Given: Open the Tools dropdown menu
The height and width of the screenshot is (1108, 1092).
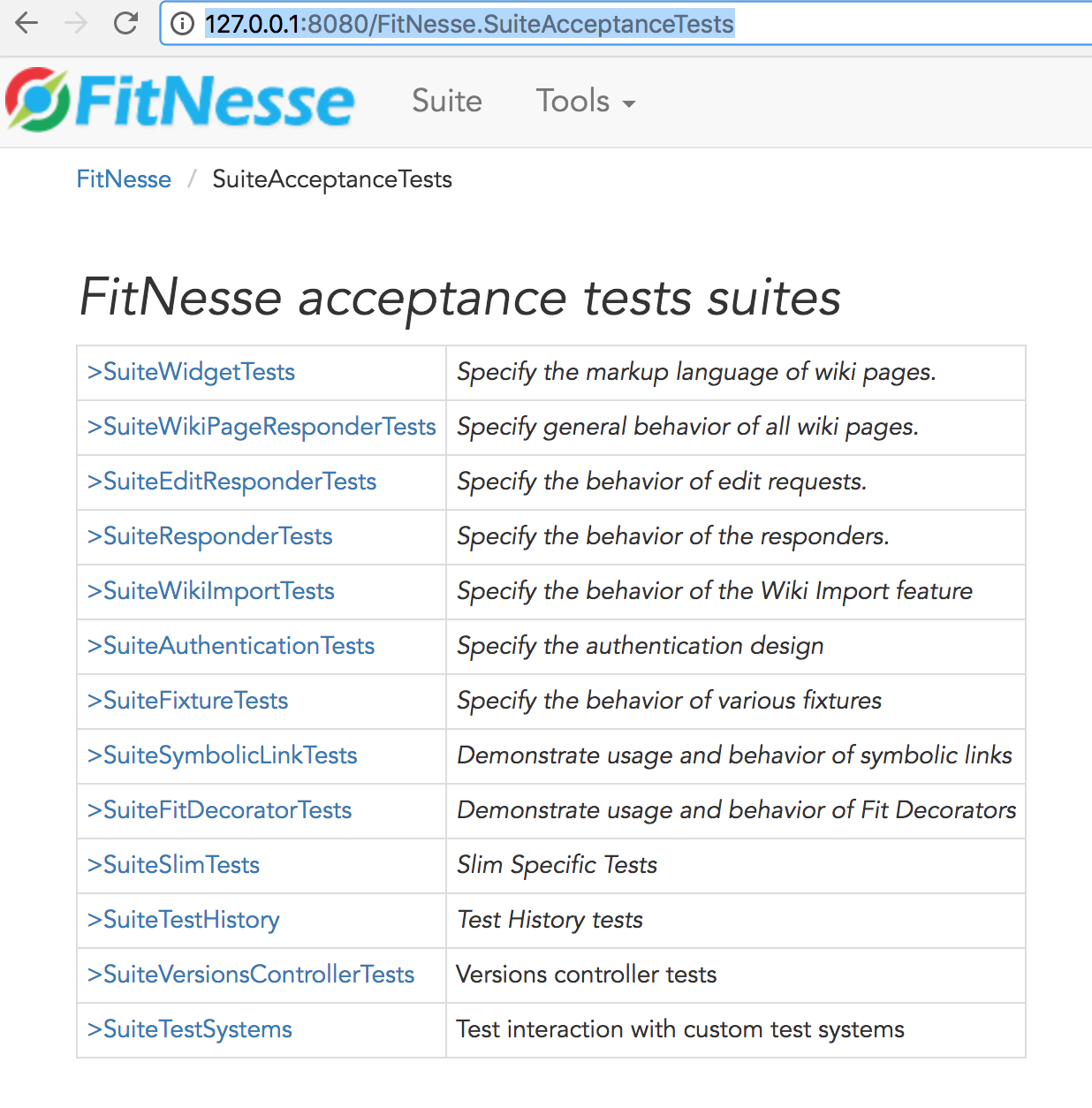Looking at the screenshot, I should 586,101.
